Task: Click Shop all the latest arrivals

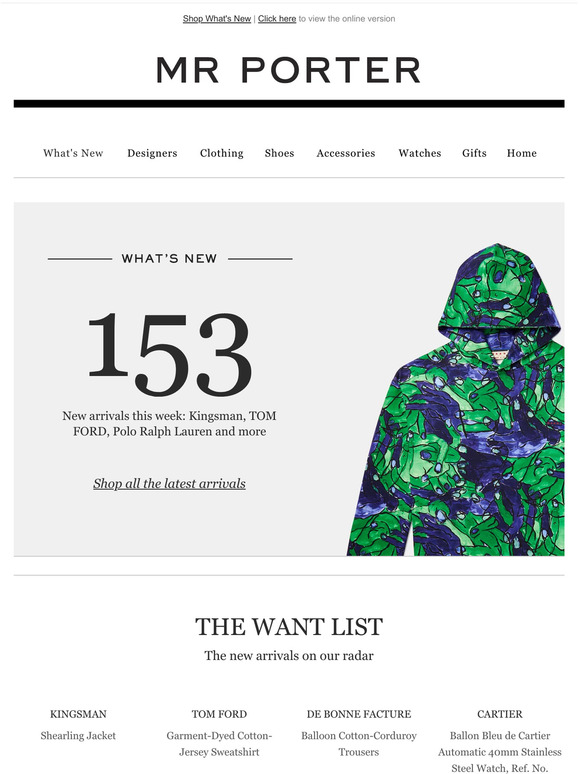Action: (169, 484)
